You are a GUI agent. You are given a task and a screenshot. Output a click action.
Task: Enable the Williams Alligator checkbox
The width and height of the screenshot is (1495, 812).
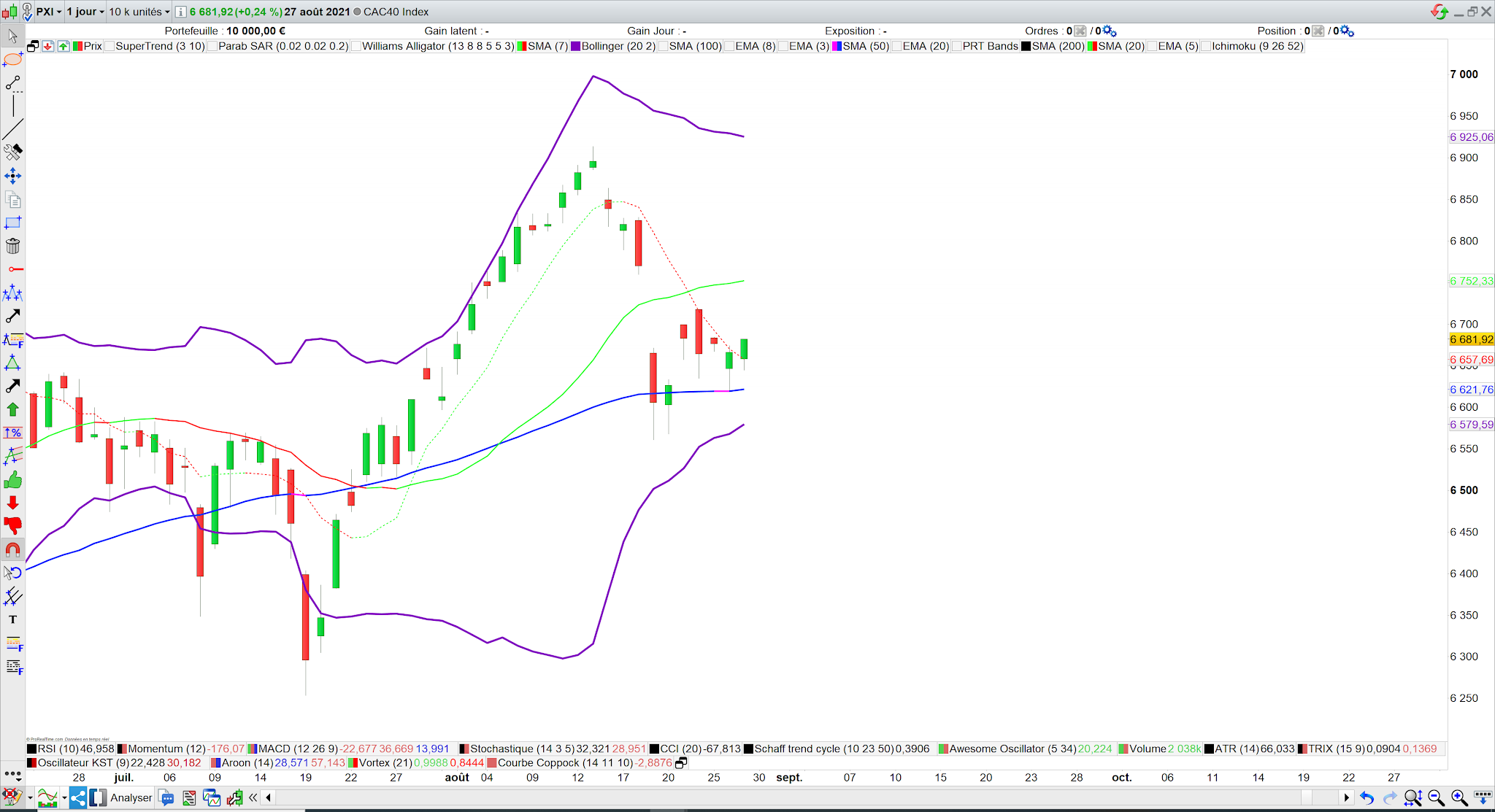coord(356,46)
